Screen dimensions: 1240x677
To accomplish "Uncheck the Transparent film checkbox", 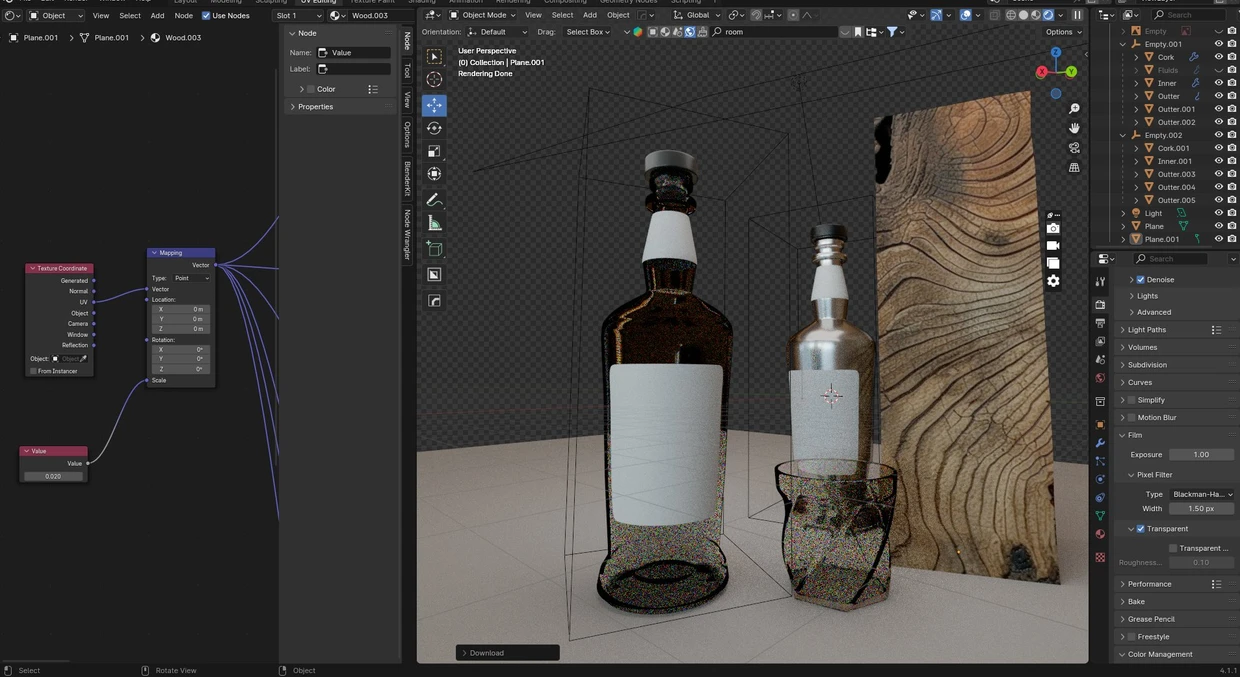I will (x=1140, y=528).
